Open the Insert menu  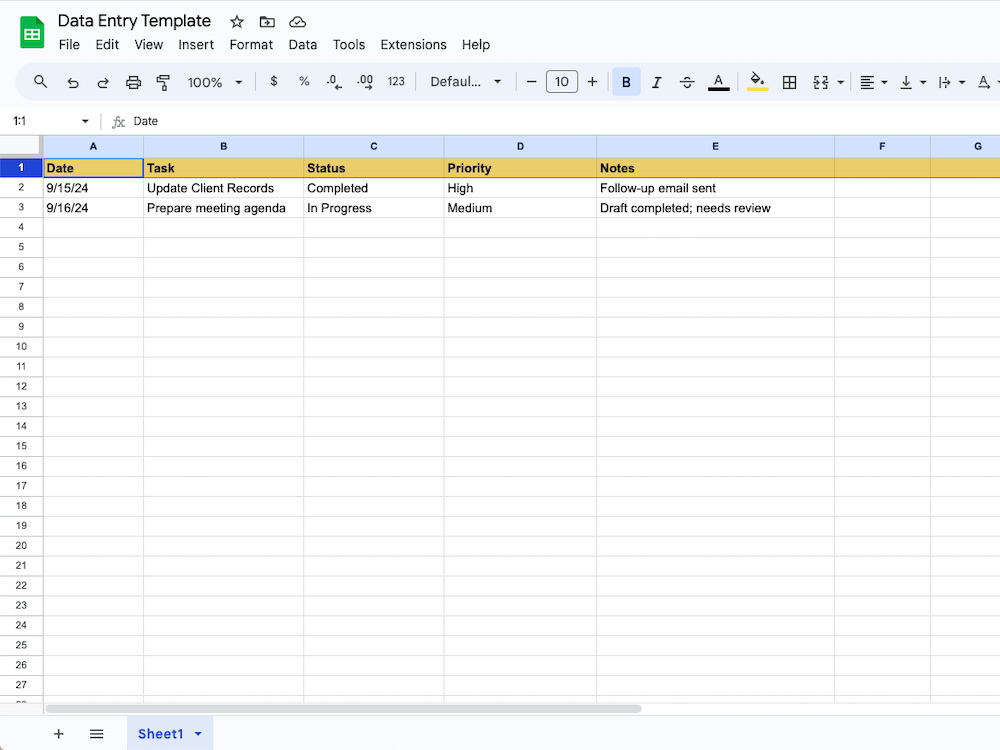click(x=196, y=45)
